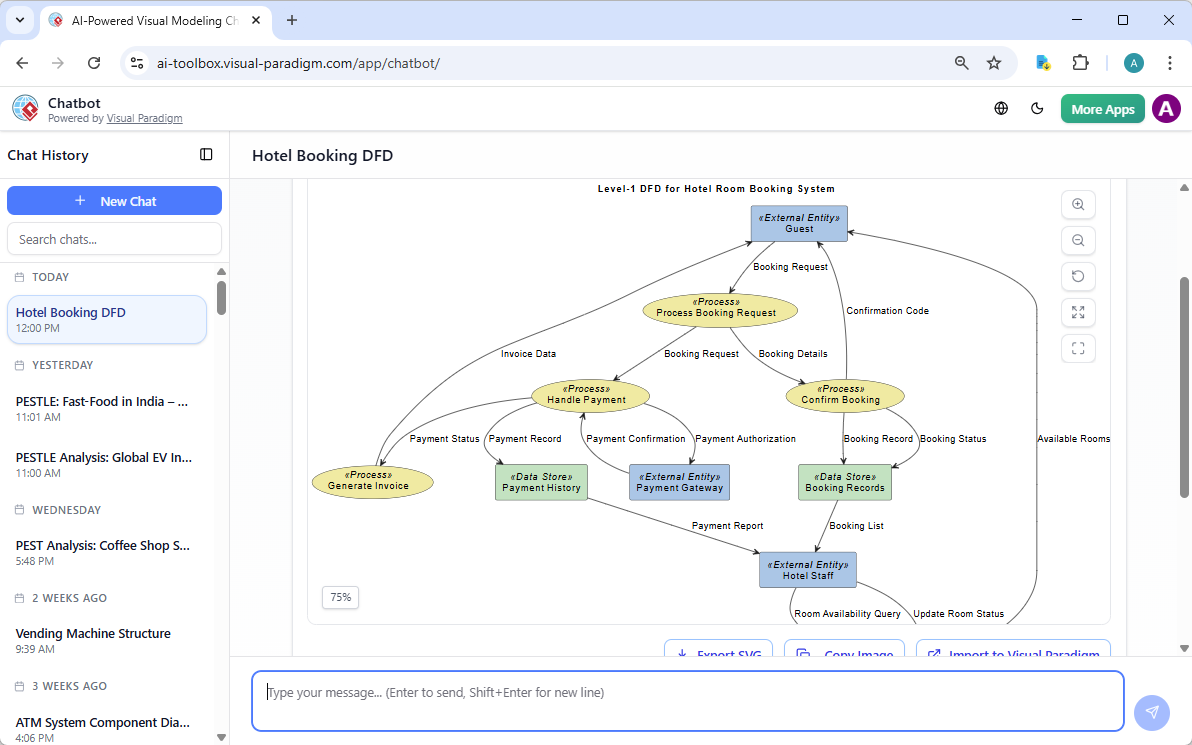Open the Google Translate icon in address bar
1192x745 pixels.
1043,62
